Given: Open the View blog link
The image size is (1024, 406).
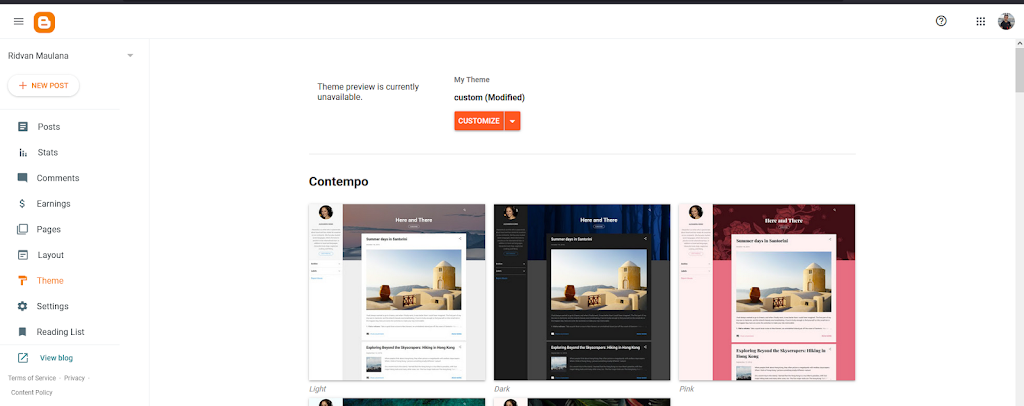Looking at the screenshot, I should 56,358.
